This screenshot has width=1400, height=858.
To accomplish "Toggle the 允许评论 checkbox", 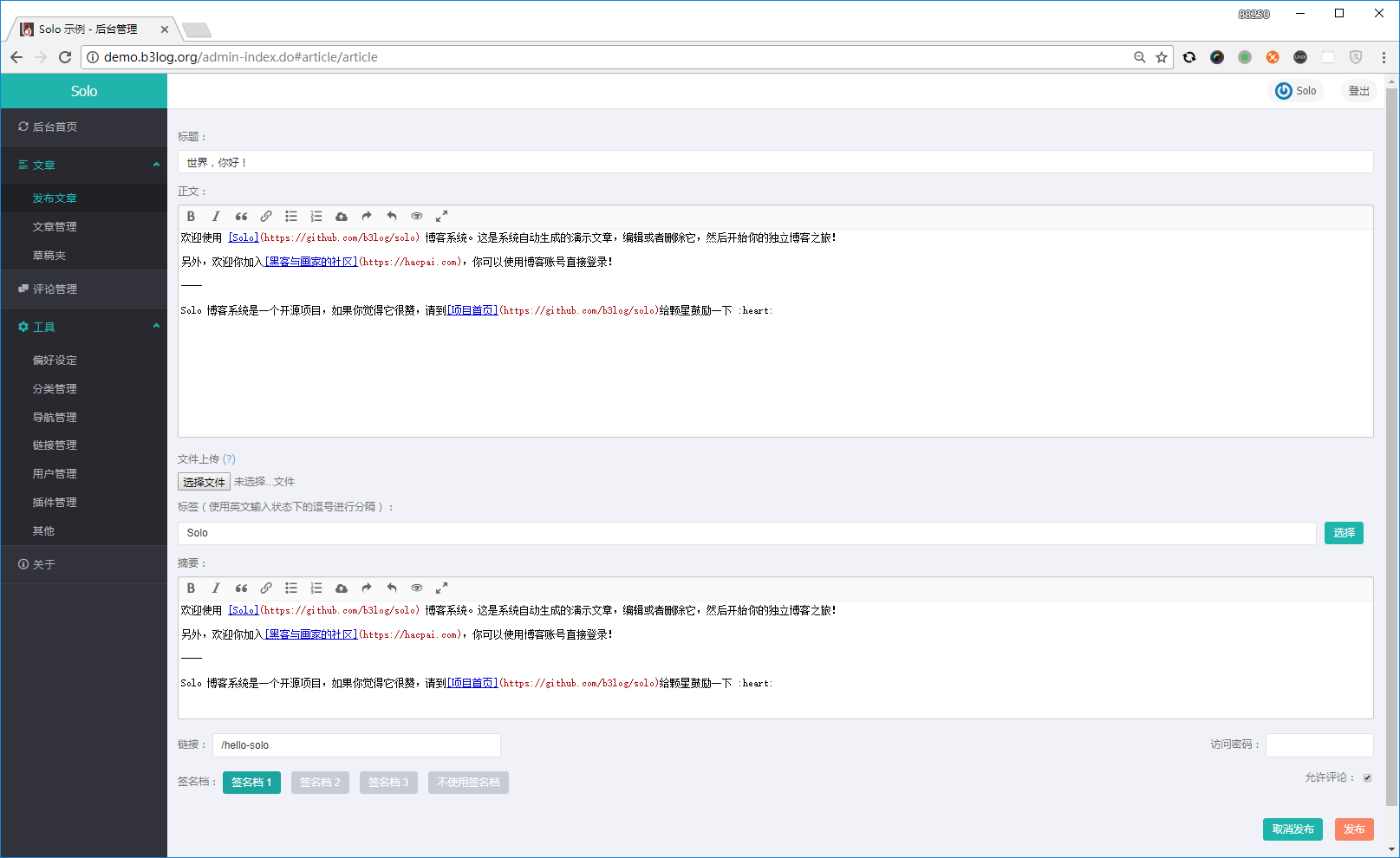I will coord(1367,777).
